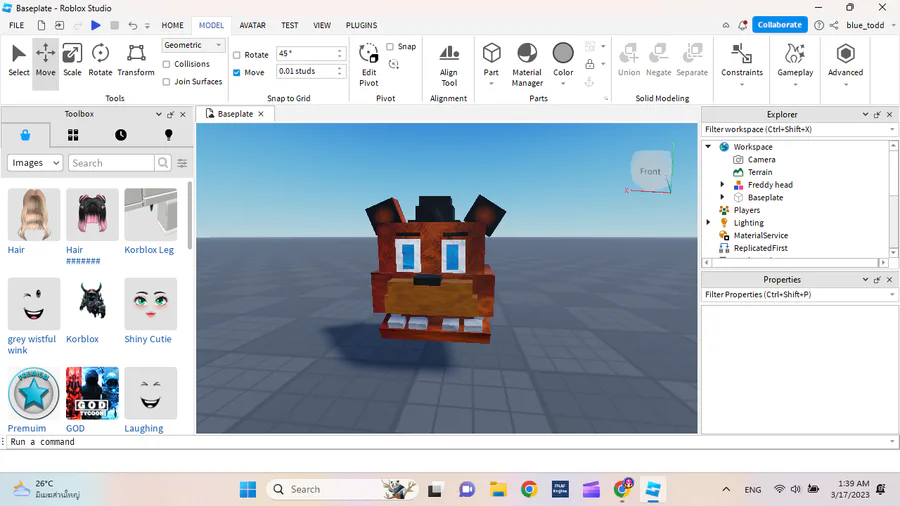The width and height of the screenshot is (900, 506).
Task: Collapse the Workspace tree node
Action: pyautogui.click(x=708, y=147)
